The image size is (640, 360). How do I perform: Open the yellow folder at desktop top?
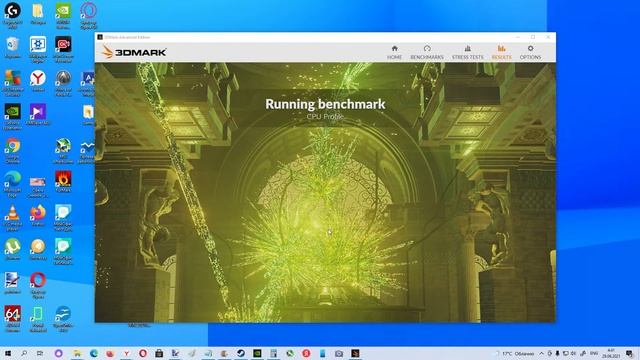tap(38, 14)
